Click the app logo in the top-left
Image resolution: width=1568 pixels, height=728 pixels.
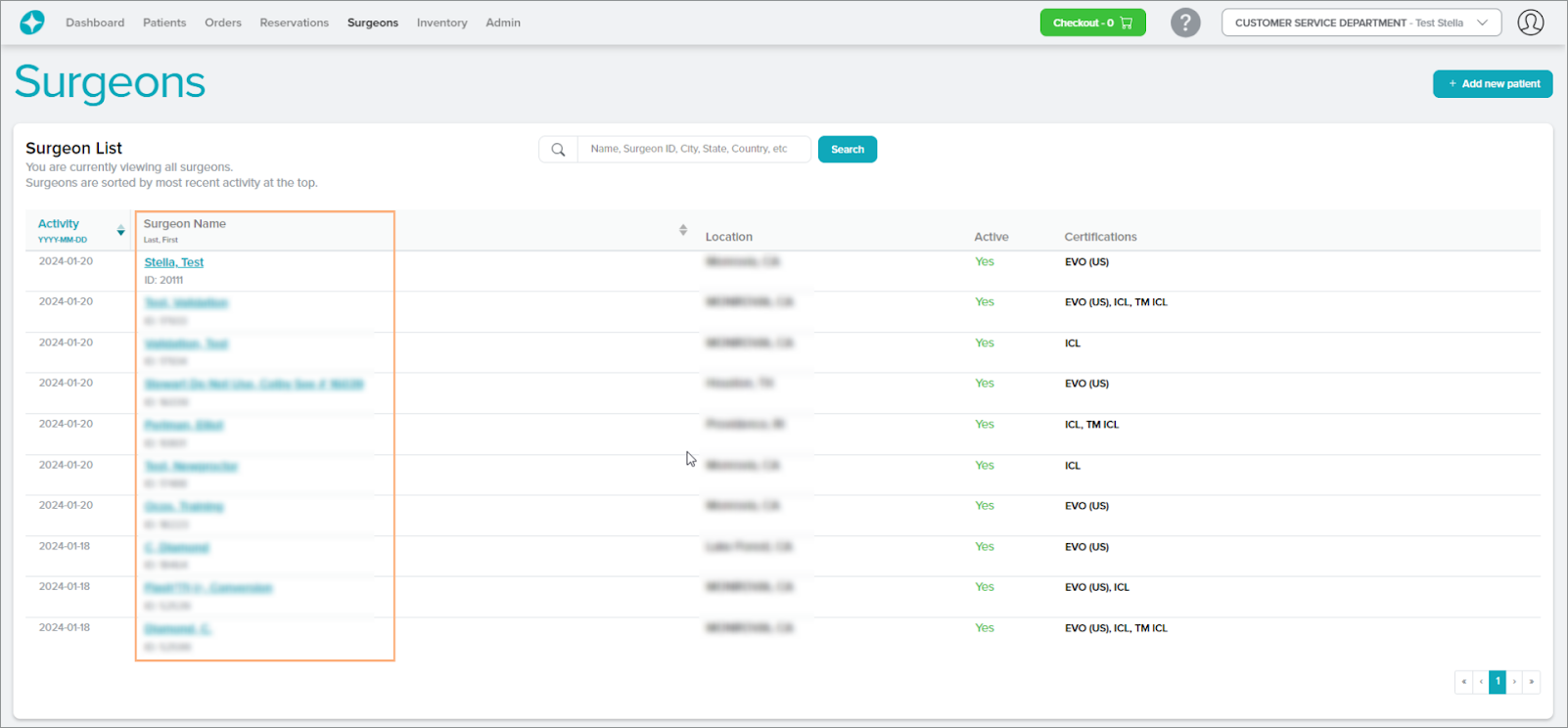pos(32,23)
